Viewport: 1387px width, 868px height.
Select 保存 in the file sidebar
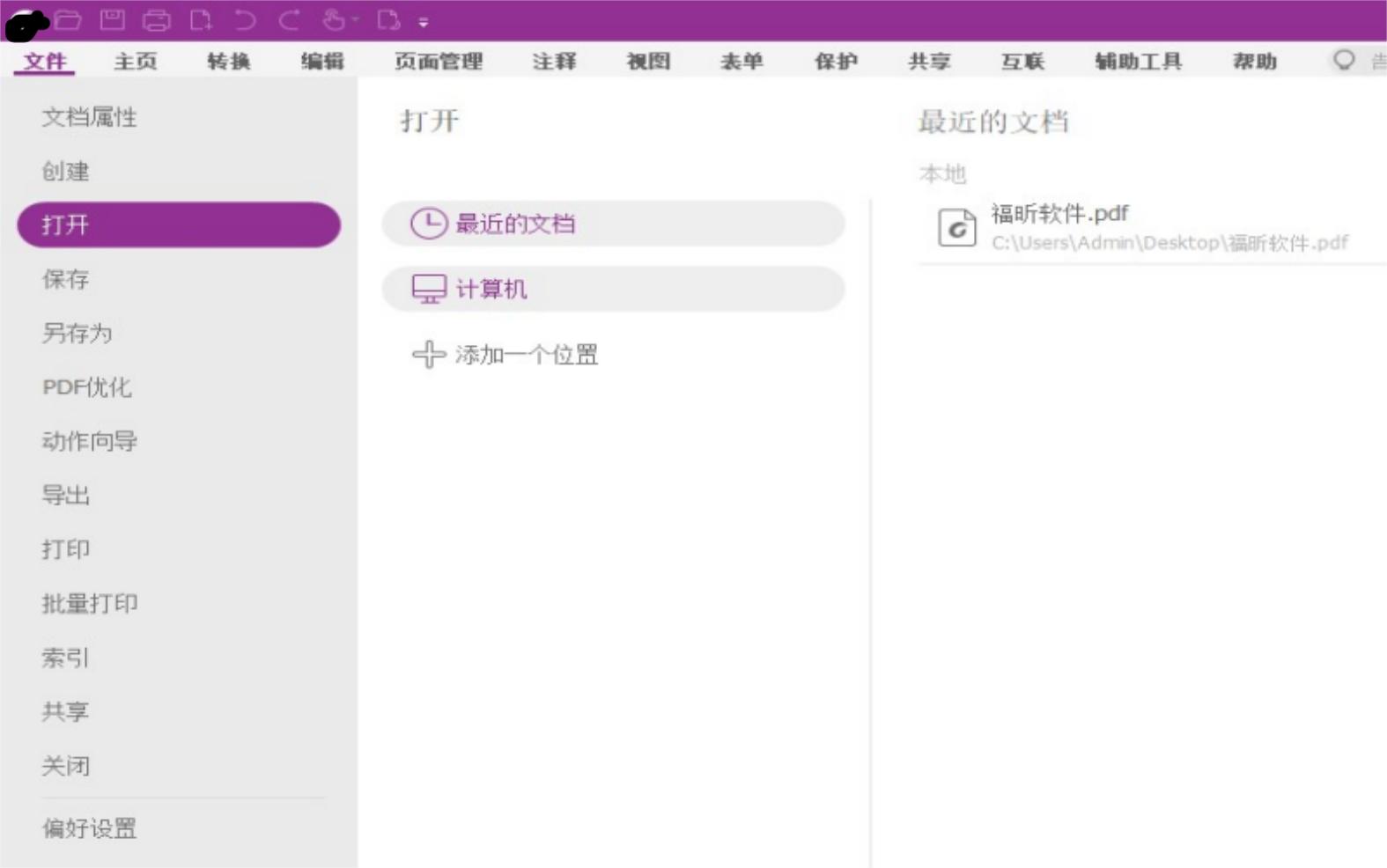pos(66,279)
